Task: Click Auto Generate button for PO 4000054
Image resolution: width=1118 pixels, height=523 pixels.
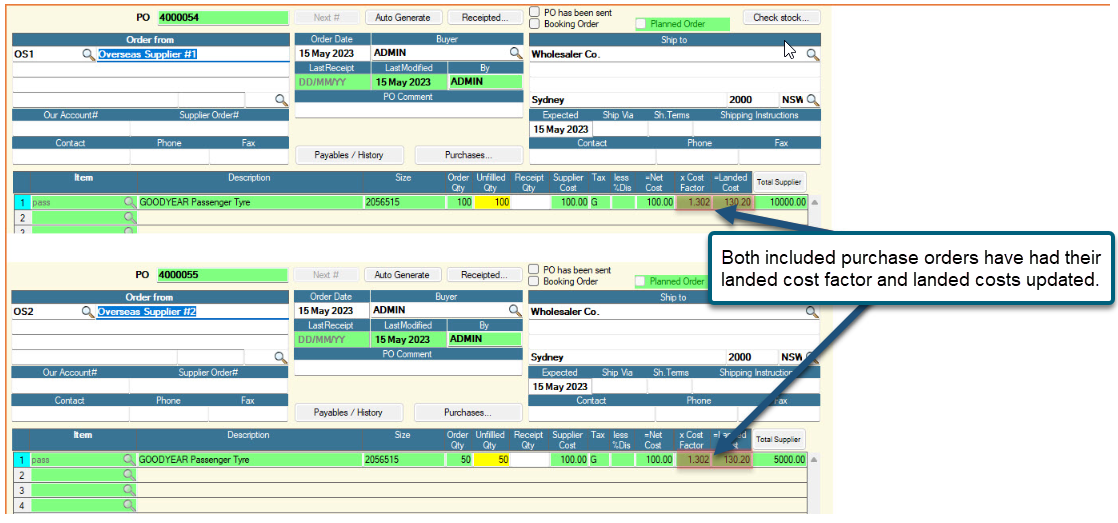Action: 404,17
